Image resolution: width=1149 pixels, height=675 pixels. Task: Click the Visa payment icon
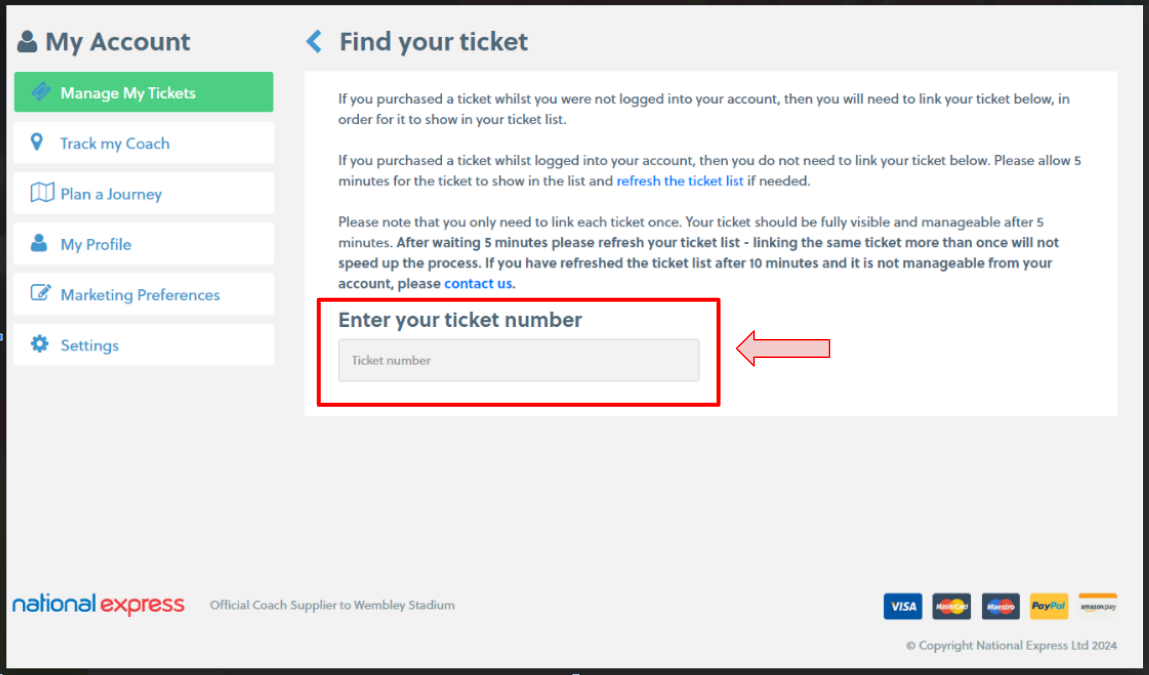click(x=902, y=606)
